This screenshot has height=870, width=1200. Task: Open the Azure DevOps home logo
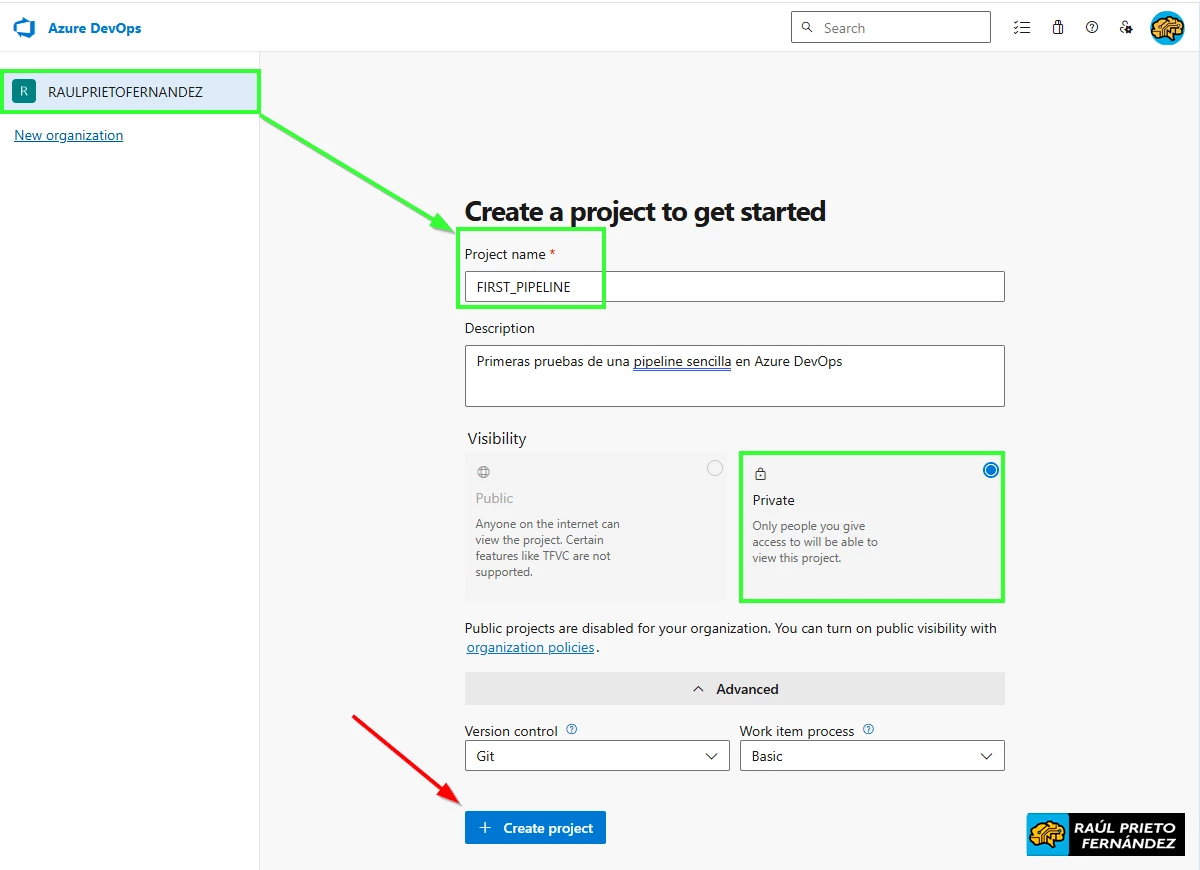[23, 27]
